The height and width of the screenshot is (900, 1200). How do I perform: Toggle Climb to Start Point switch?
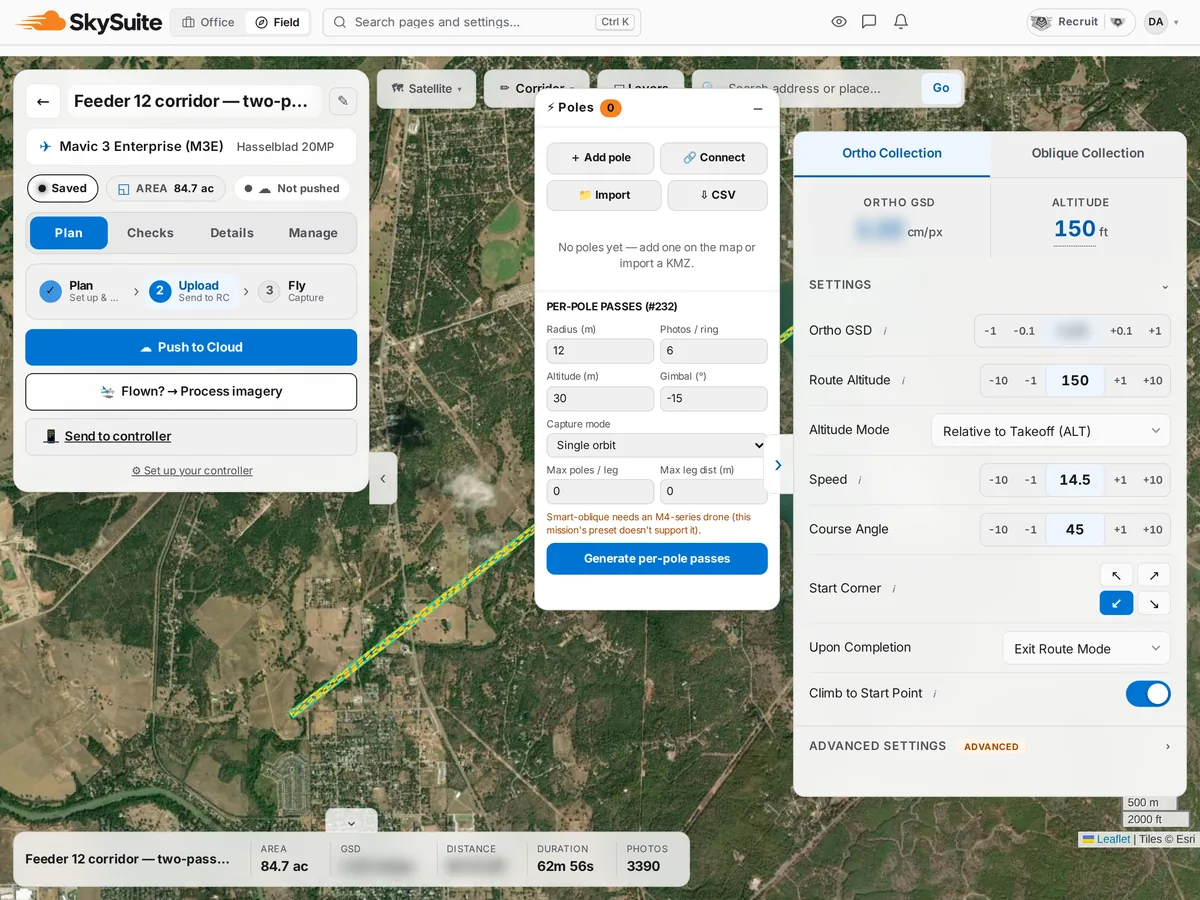[x=1148, y=694]
